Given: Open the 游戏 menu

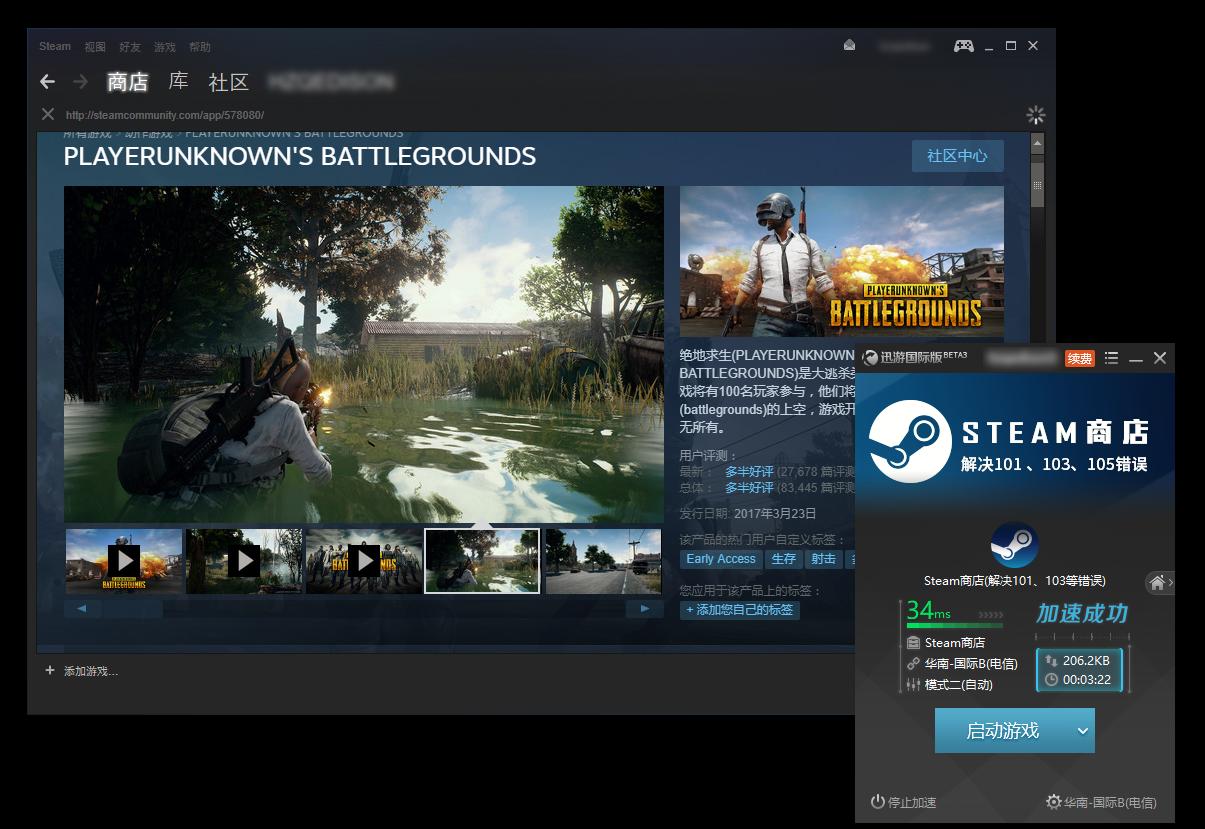Looking at the screenshot, I should (165, 47).
